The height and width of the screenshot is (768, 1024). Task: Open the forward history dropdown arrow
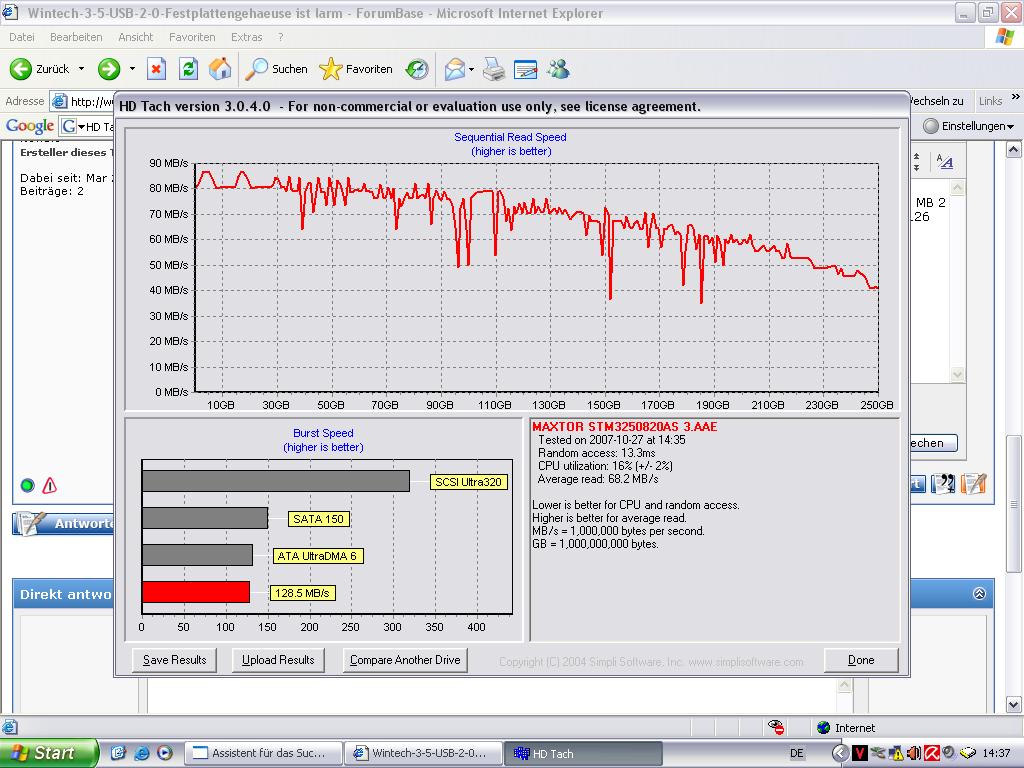pyautogui.click(x=132, y=69)
